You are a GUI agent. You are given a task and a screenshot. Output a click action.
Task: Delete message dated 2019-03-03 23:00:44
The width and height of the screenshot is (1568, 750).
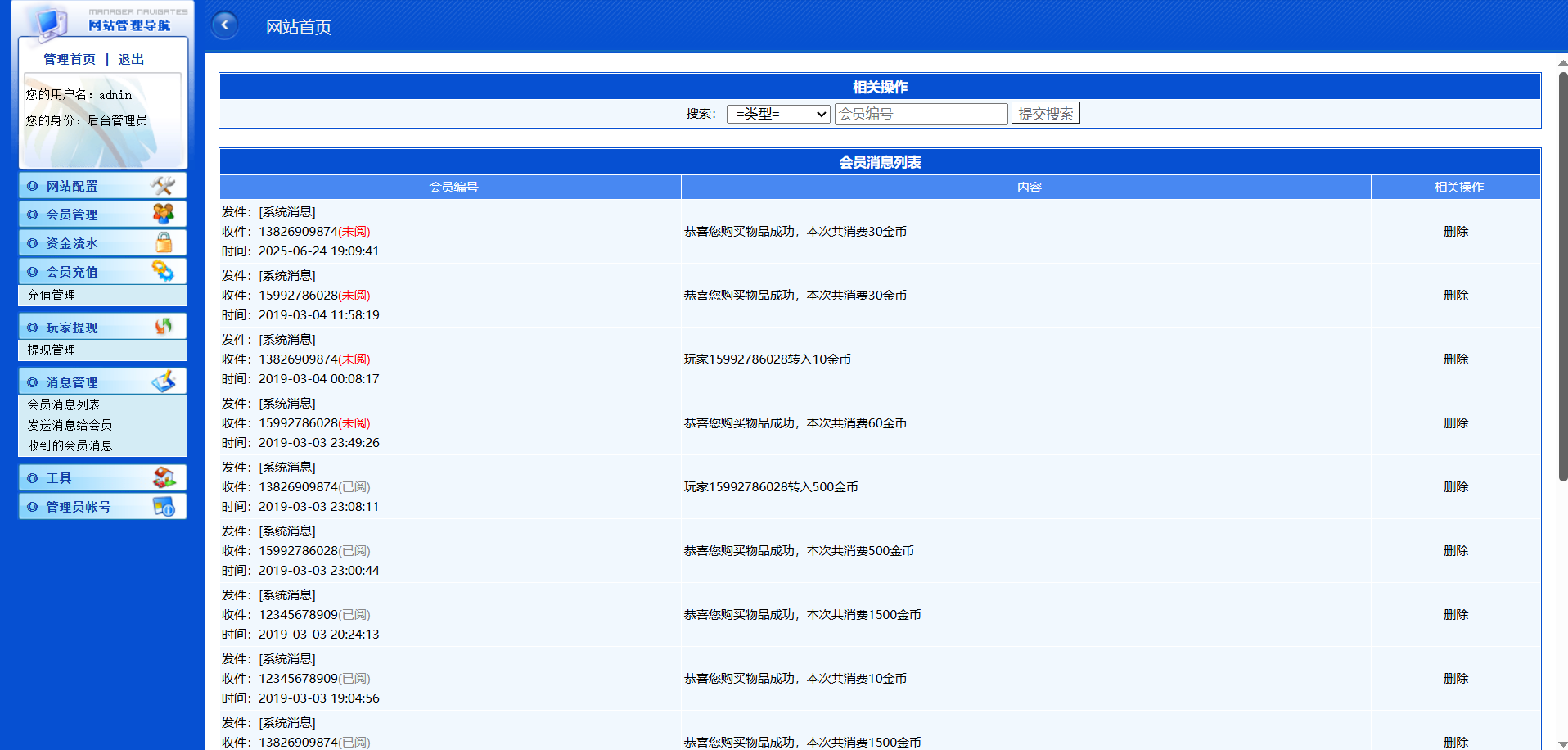coord(1456,551)
